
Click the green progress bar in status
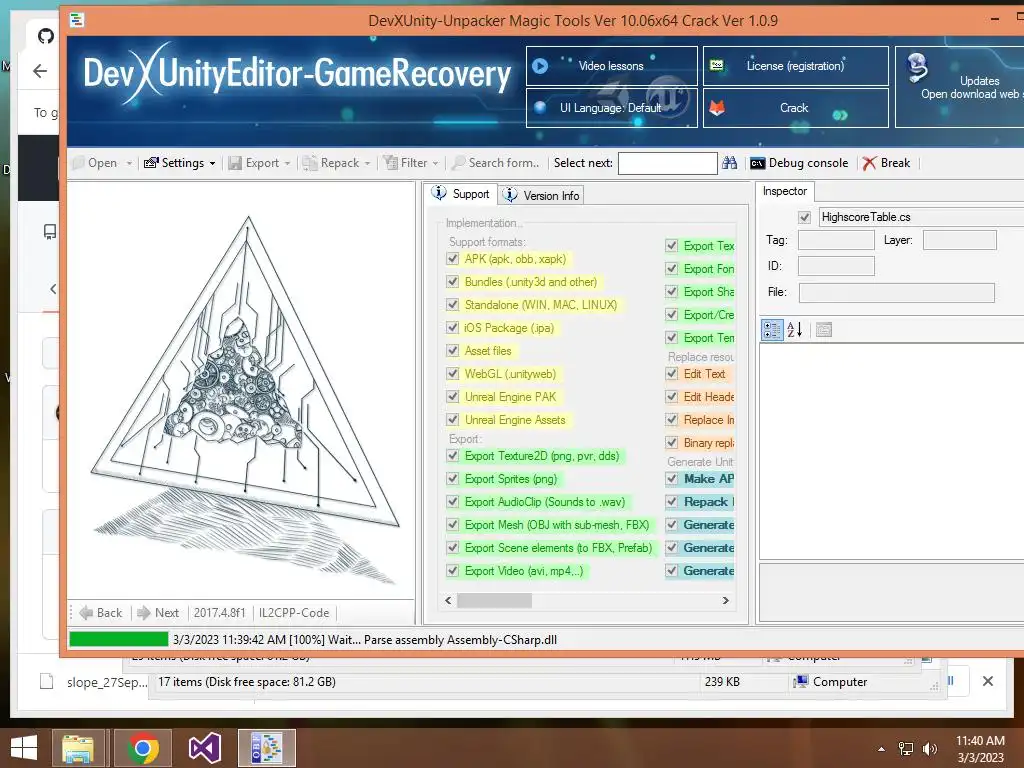click(x=118, y=639)
